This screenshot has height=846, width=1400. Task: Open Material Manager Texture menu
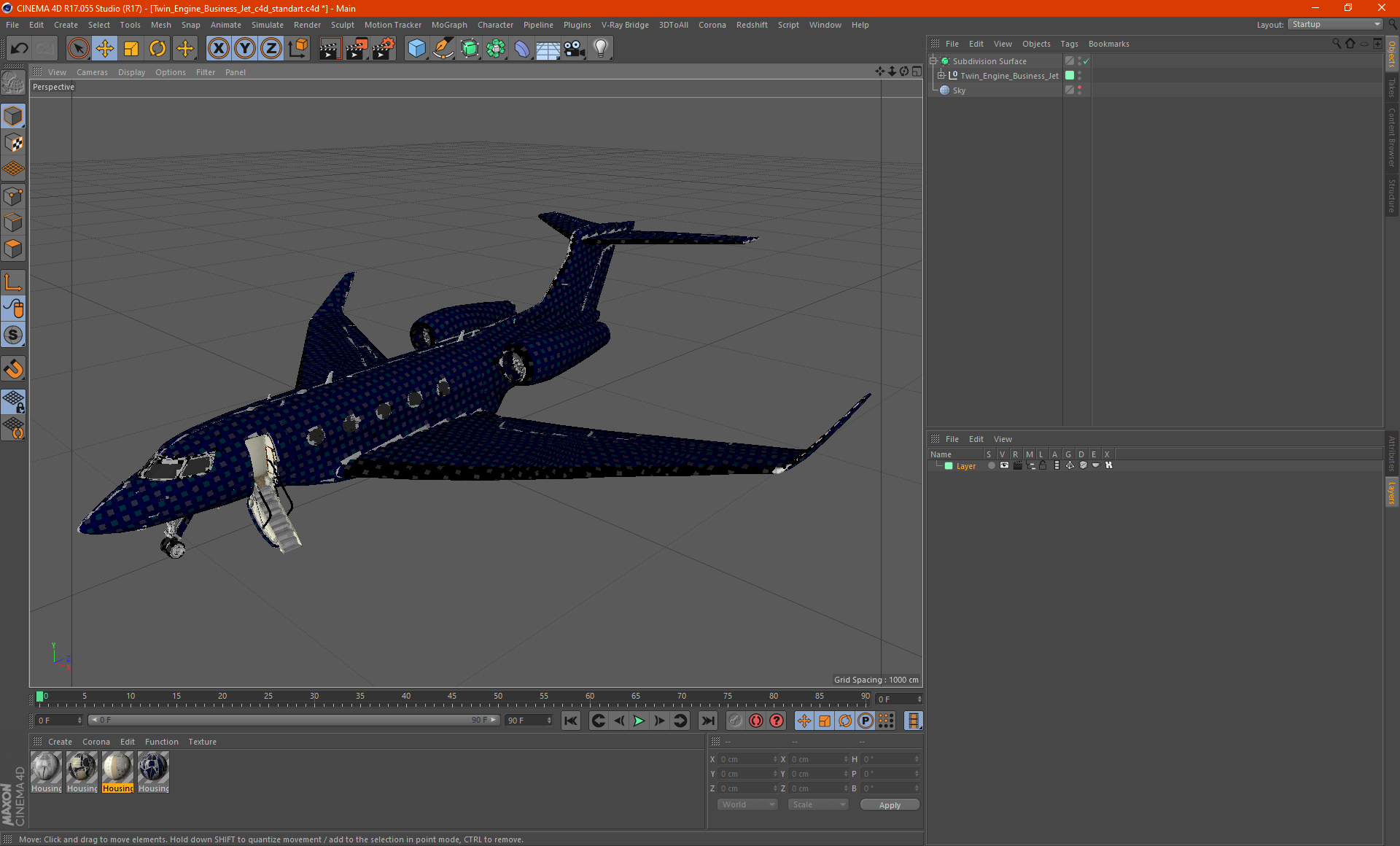click(202, 742)
